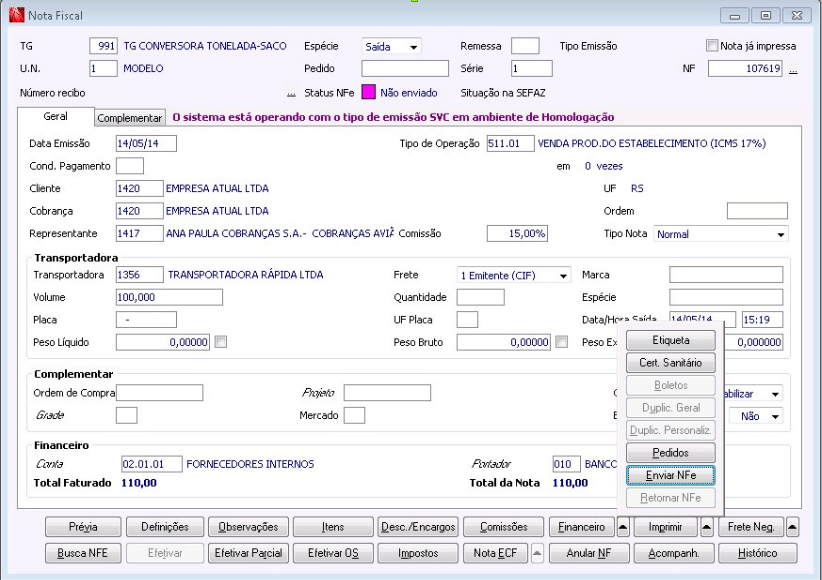Select Enviar NFe in the popup menu
Viewport: 822px width, 580px height.
coord(670,475)
